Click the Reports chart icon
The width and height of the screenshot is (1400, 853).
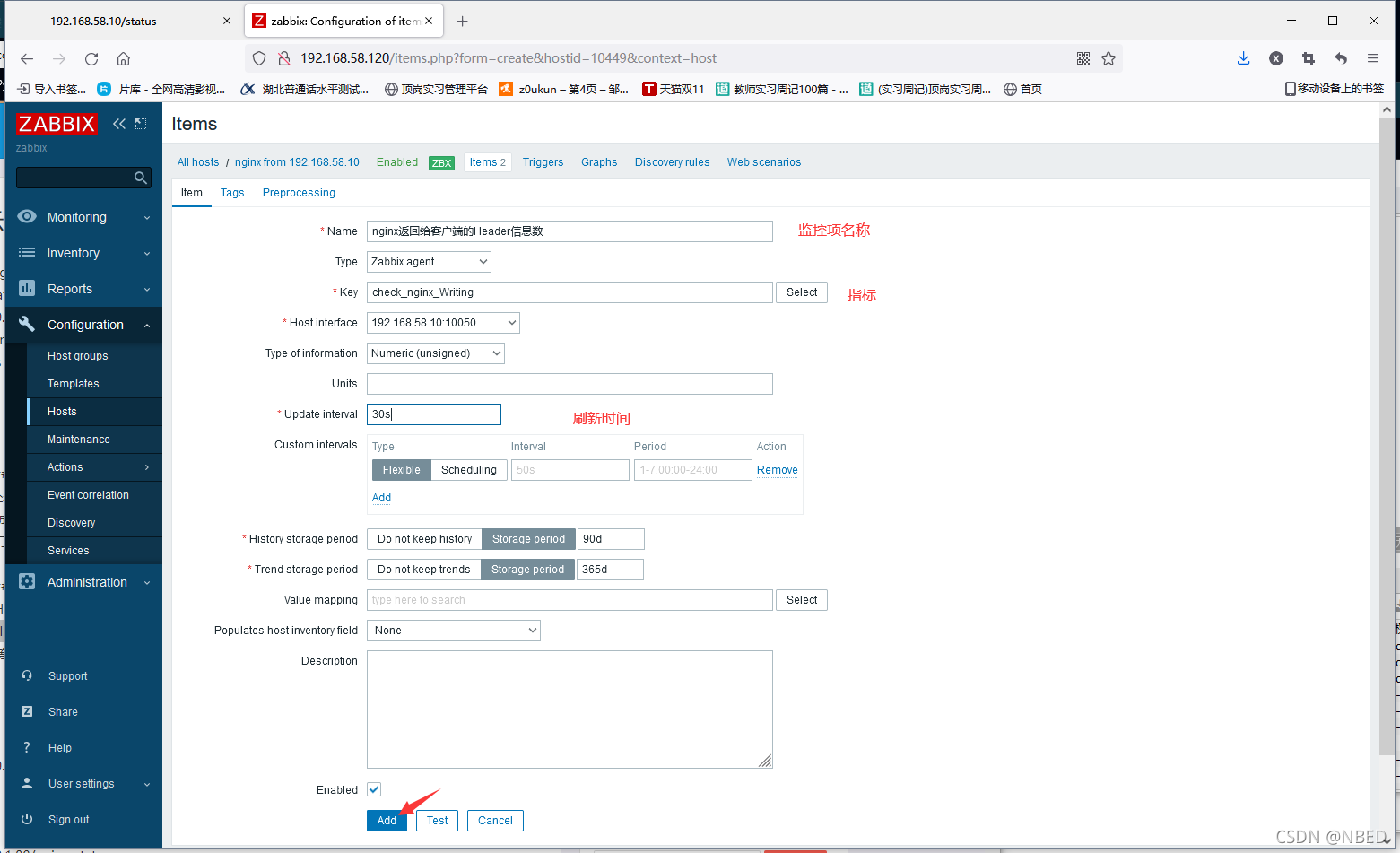pyautogui.click(x=27, y=288)
